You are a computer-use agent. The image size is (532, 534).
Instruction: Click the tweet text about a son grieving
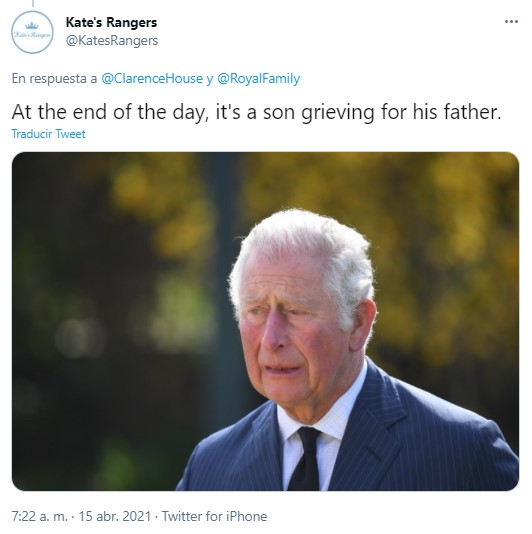[256, 112]
